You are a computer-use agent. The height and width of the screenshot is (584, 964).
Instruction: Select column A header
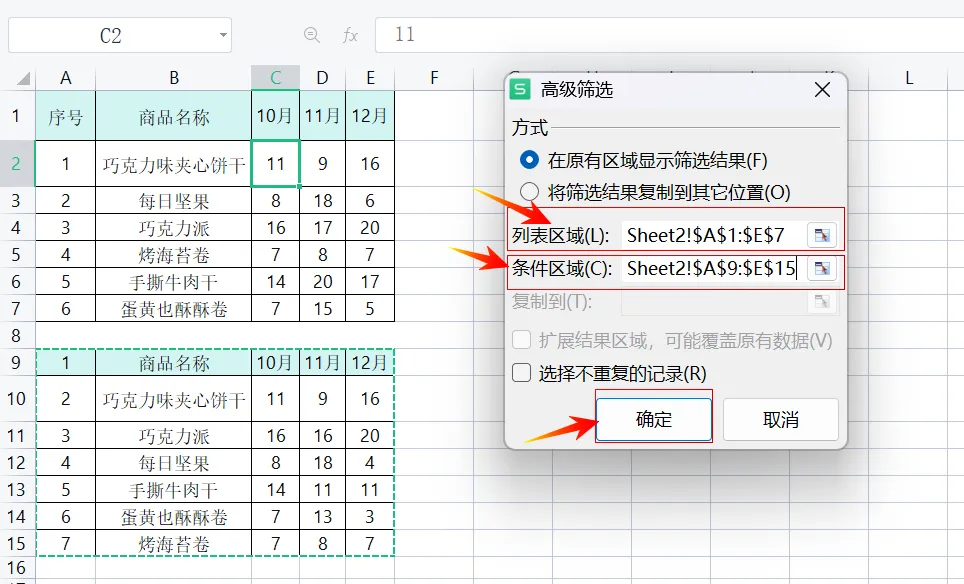(66, 78)
